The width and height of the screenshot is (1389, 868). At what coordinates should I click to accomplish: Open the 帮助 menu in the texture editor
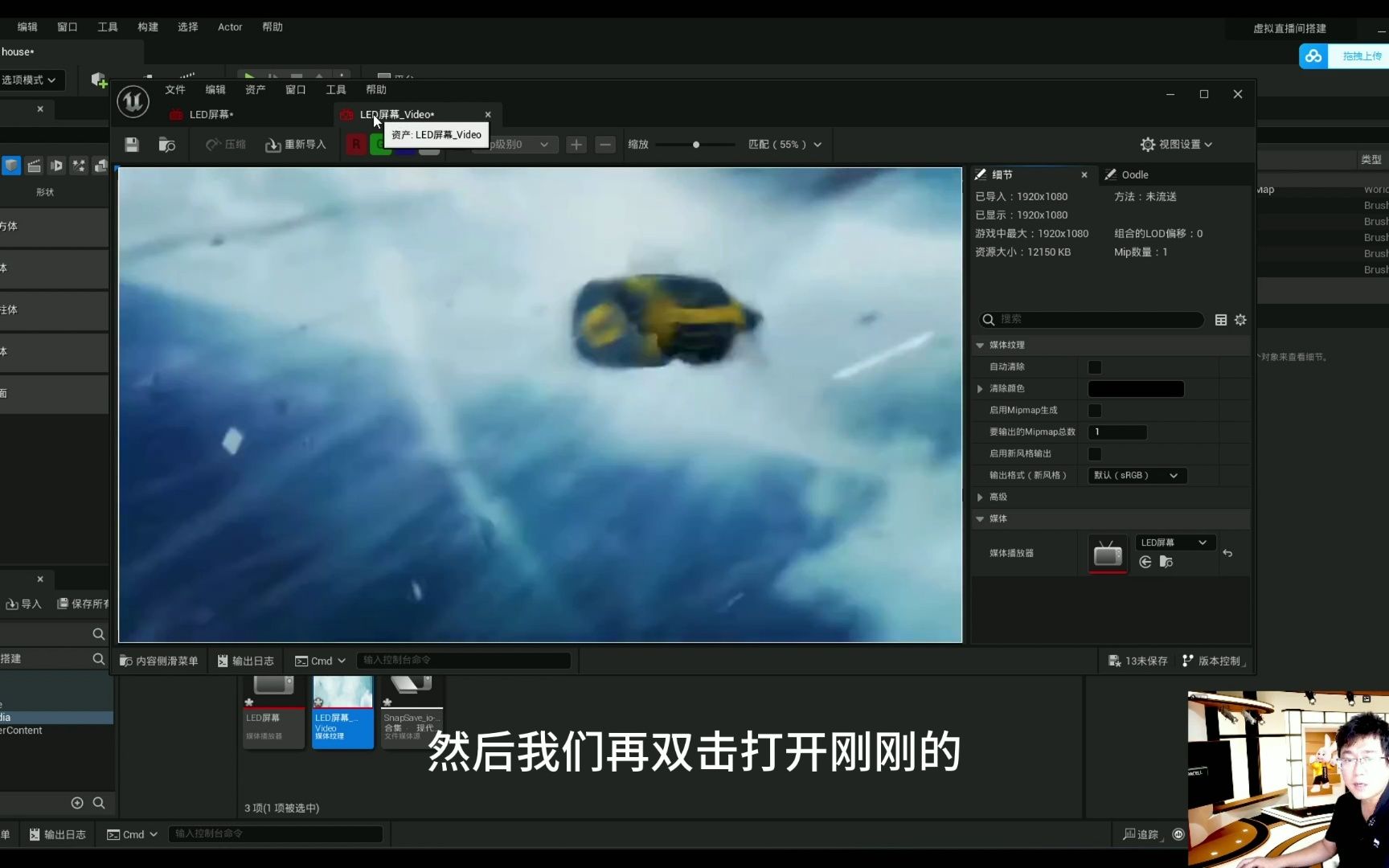coord(376,90)
